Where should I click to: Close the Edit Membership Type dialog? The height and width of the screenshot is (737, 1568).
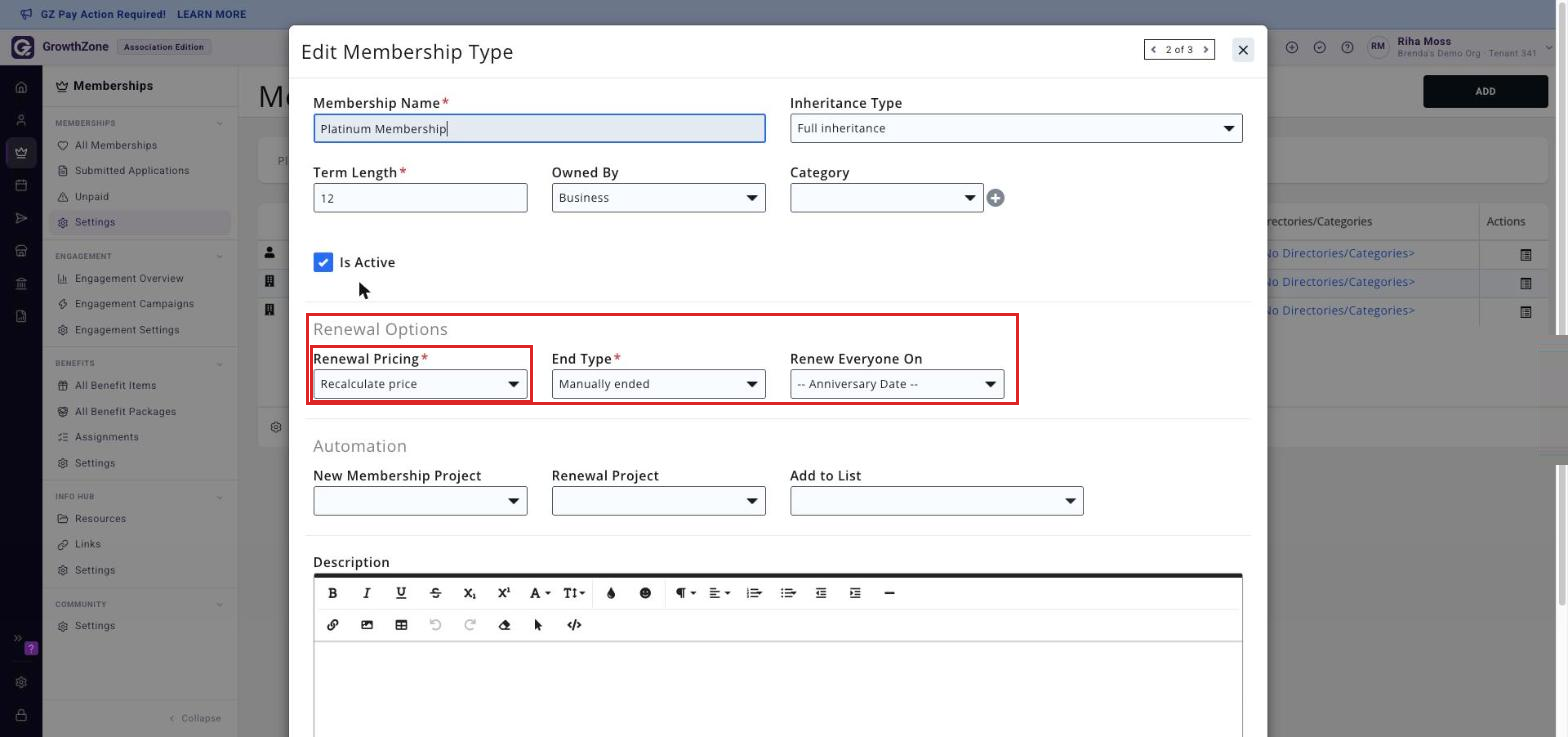[x=1243, y=49]
